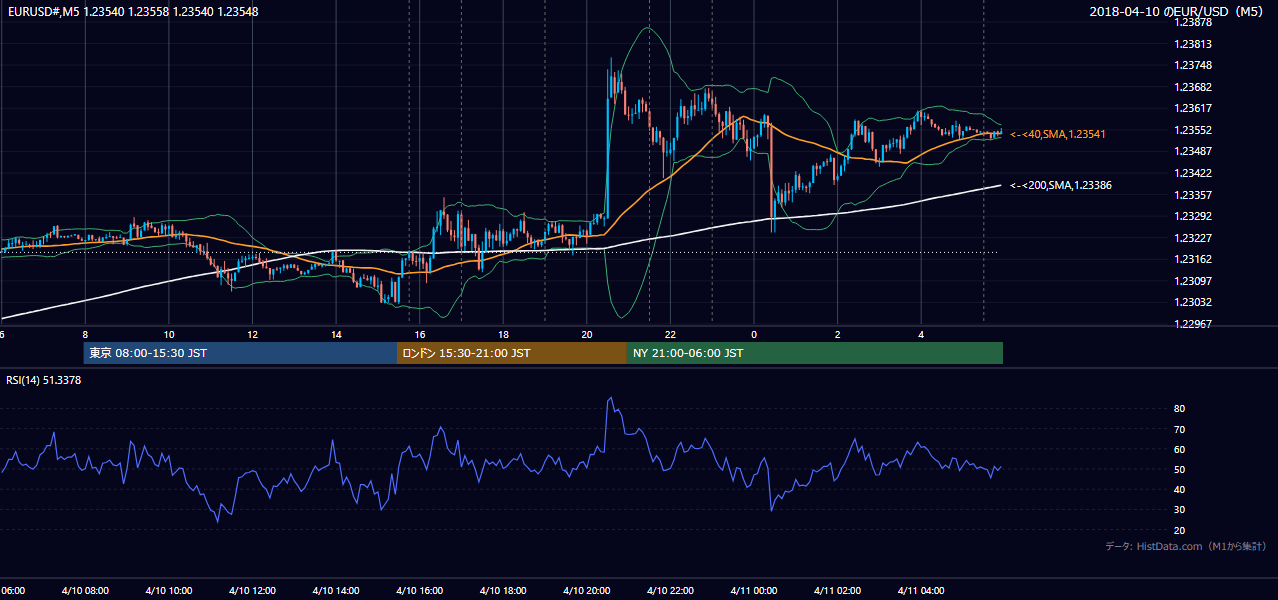Click hour marker 22 on chart axis
Viewport: 1278px width, 600px height.
pos(670,334)
